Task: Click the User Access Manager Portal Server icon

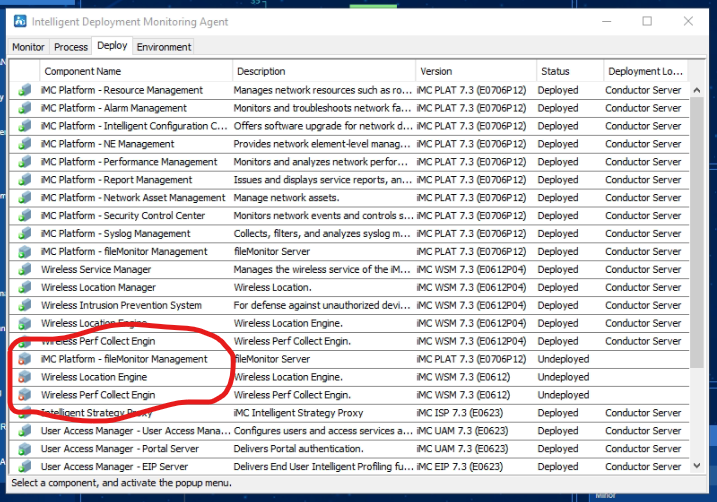Action: [25, 449]
